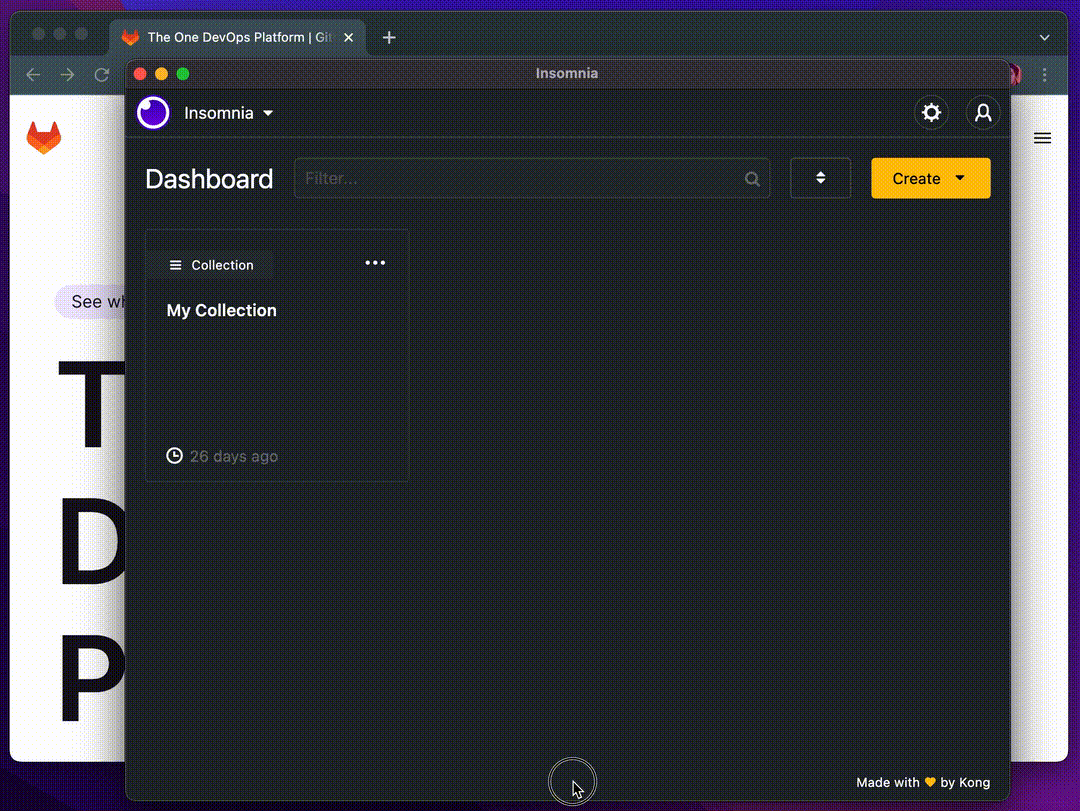Close the GitLab browser tab

point(349,37)
